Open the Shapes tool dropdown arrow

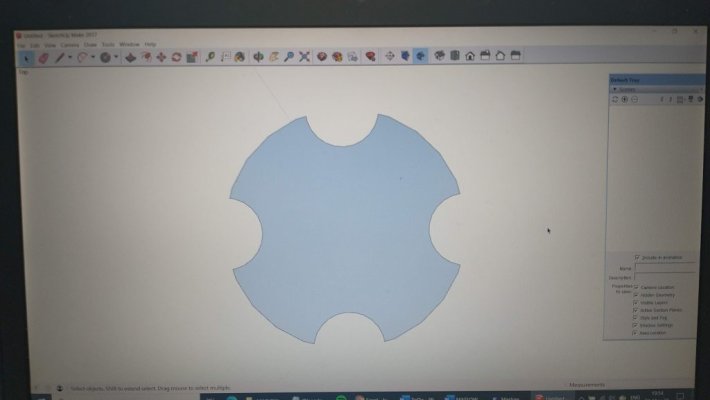[x=116, y=58]
